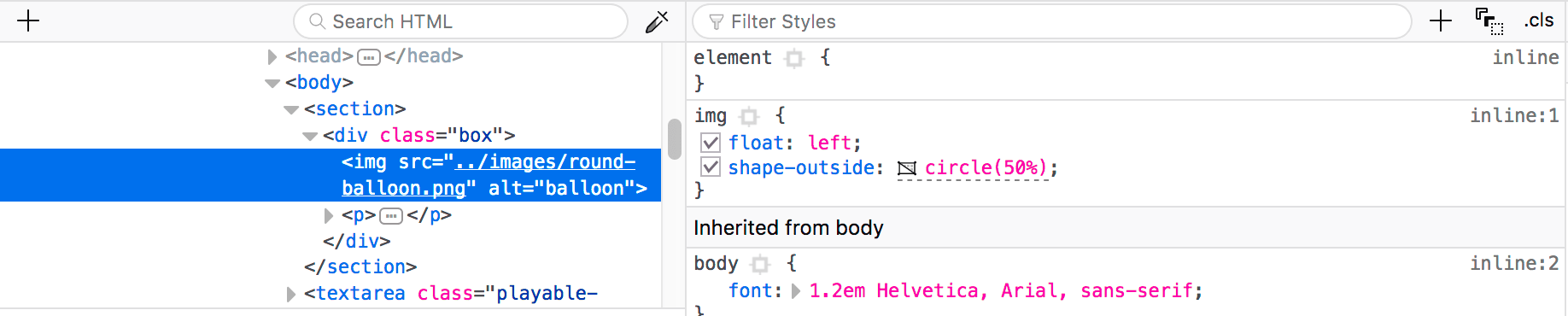Toggle the pseudo-class panel icon

[1489, 21]
